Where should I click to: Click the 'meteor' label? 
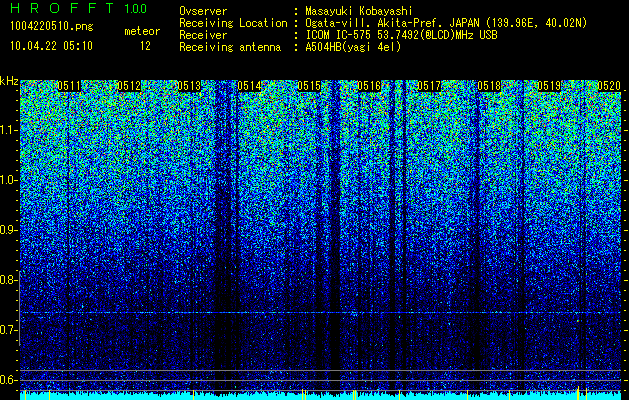(142, 31)
